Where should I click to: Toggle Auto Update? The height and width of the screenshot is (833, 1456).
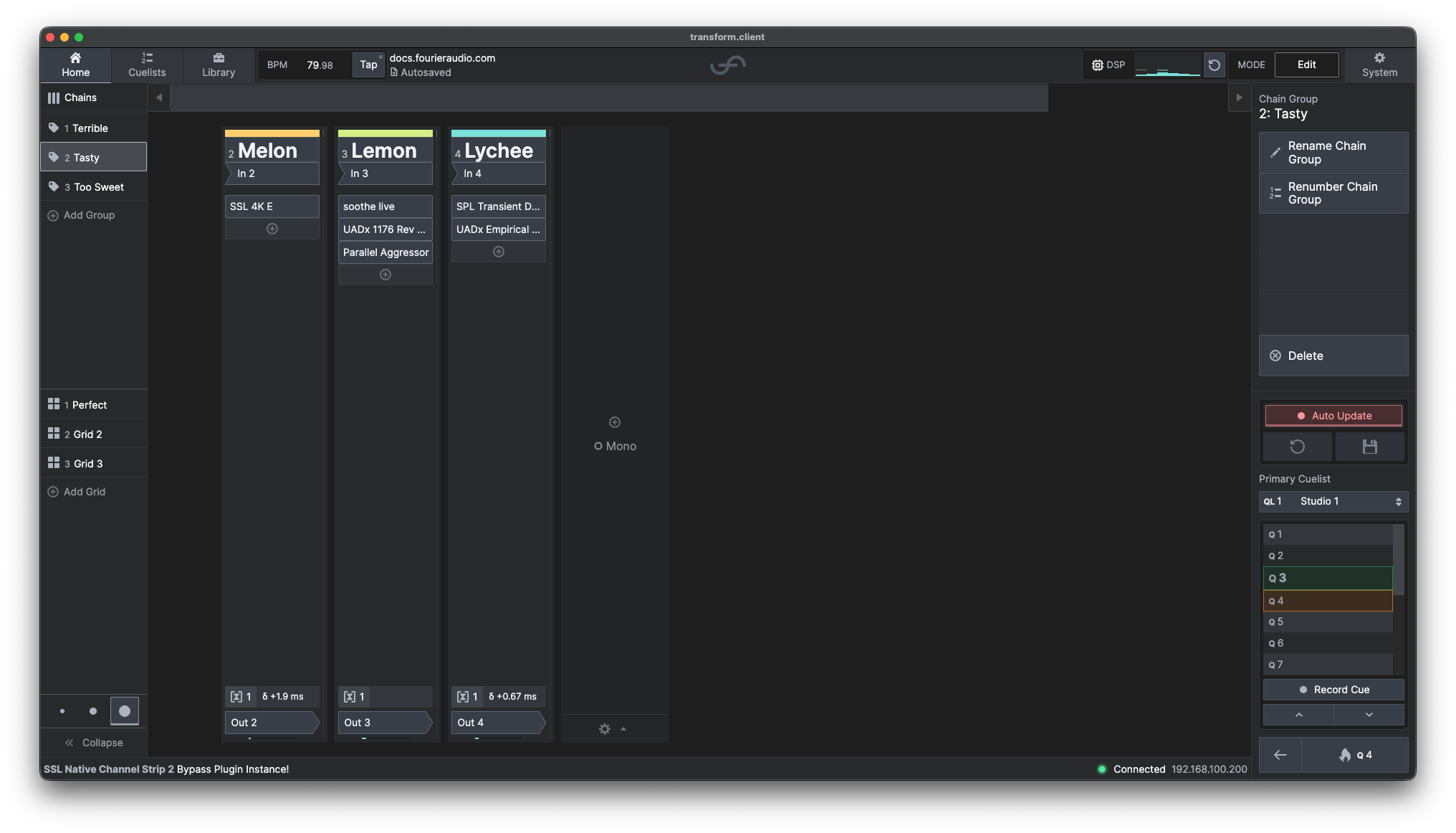[x=1333, y=416]
